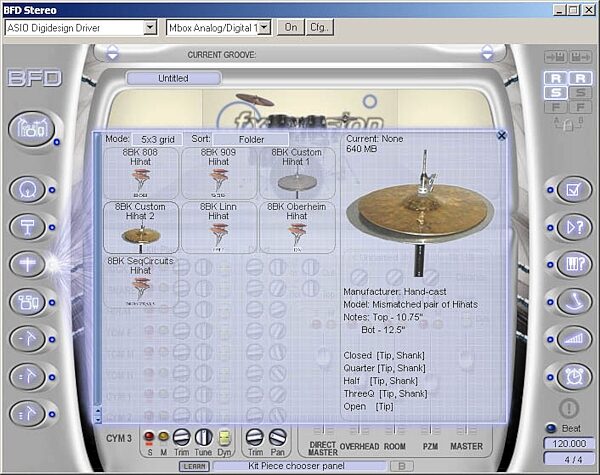Image resolution: width=600 pixels, height=475 pixels.
Task: Click the CYM 3 Tune knob
Action: tap(204, 437)
